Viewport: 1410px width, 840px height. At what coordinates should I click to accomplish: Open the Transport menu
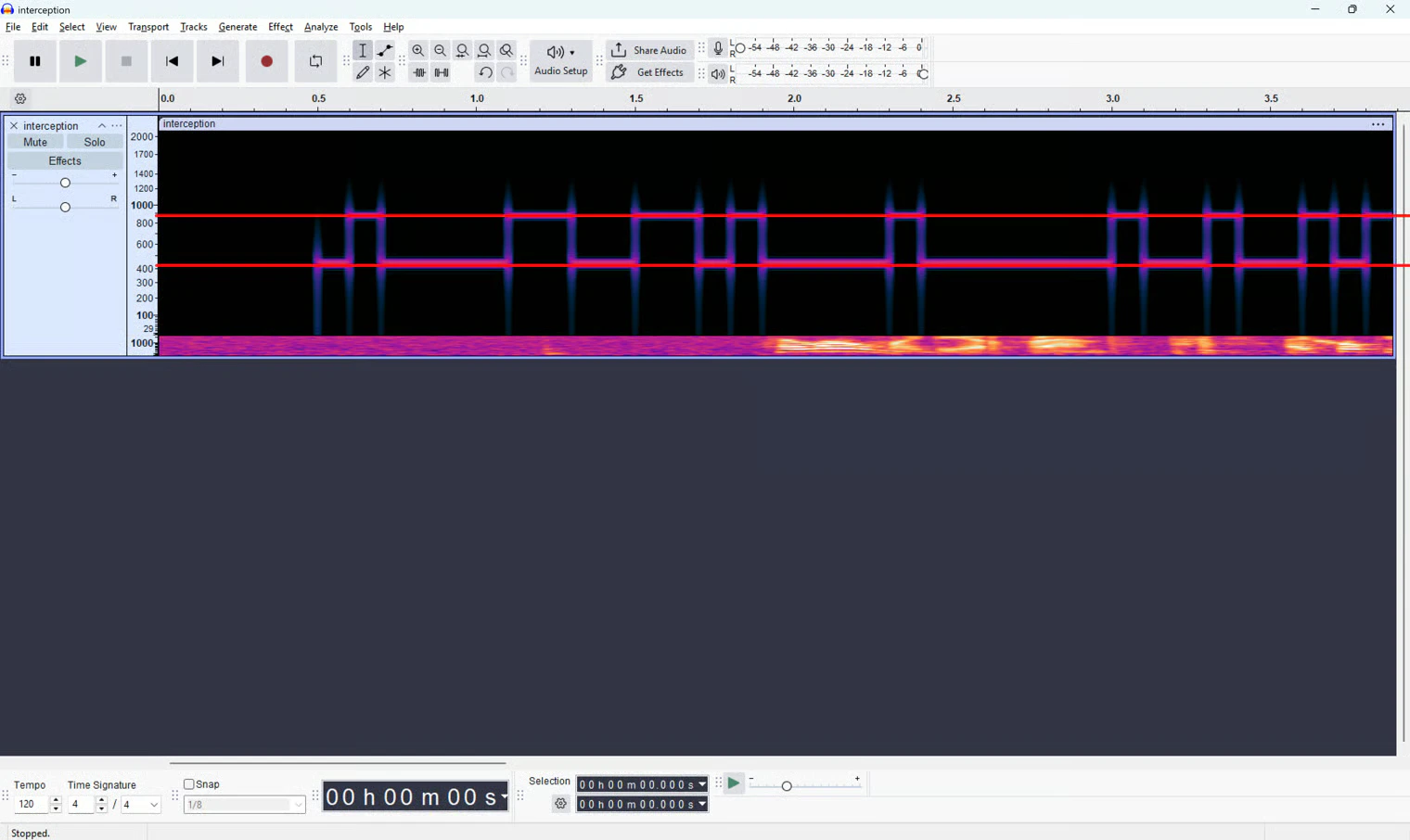coord(148,28)
